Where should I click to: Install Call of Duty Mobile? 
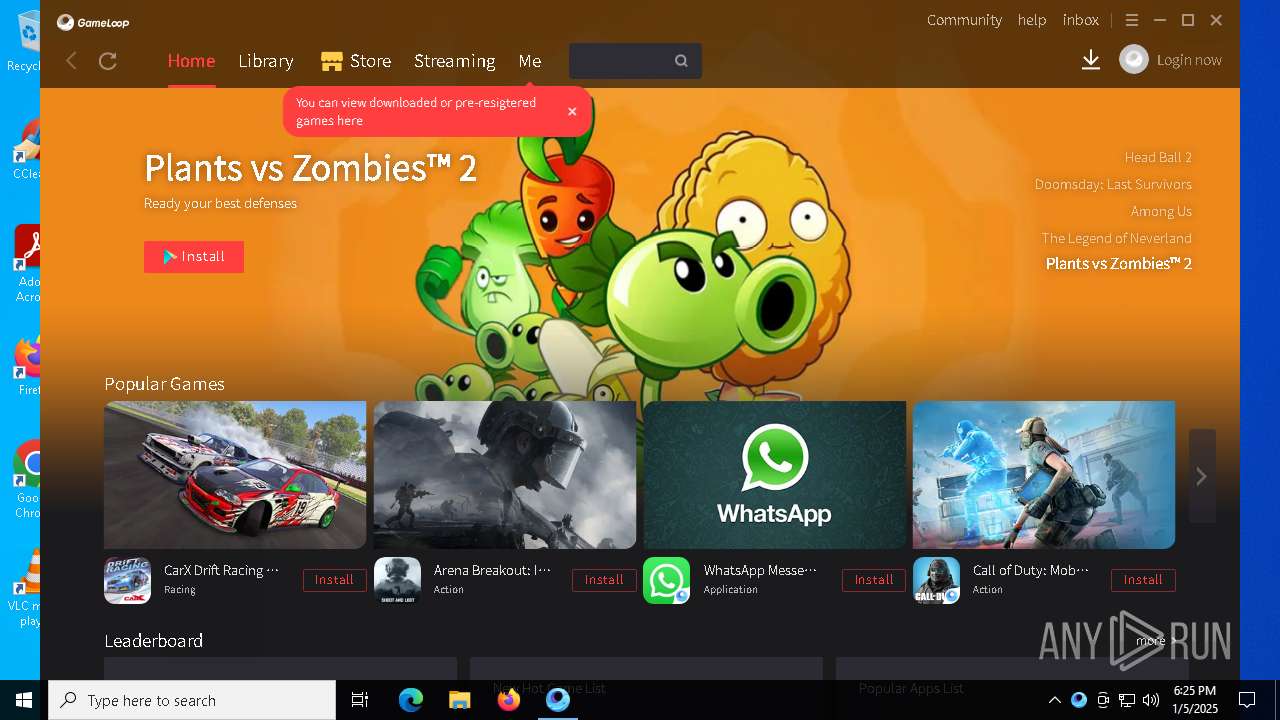pos(1143,580)
